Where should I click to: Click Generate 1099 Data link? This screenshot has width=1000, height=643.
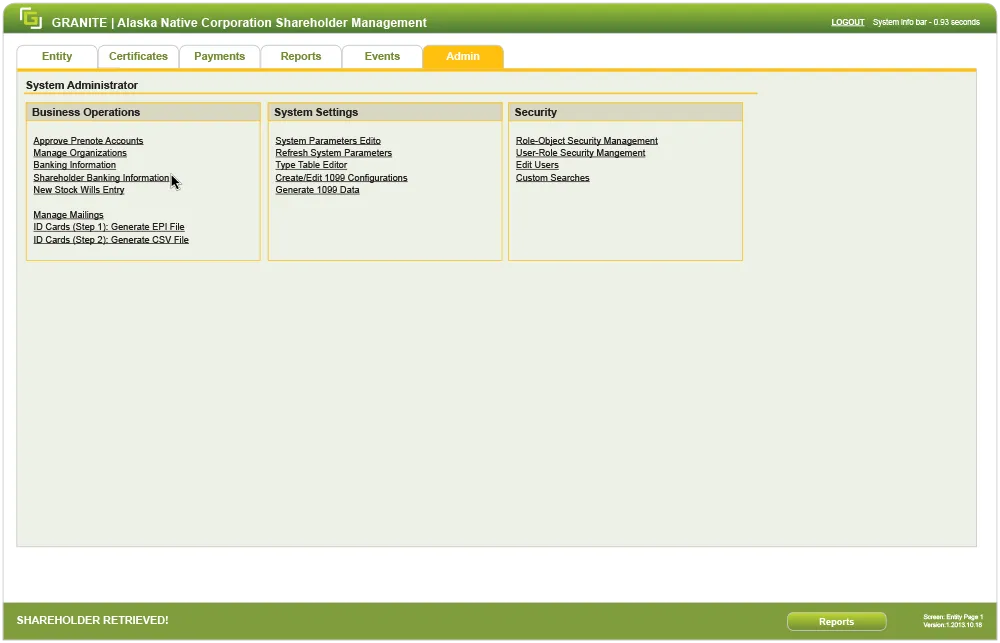coord(317,190)
